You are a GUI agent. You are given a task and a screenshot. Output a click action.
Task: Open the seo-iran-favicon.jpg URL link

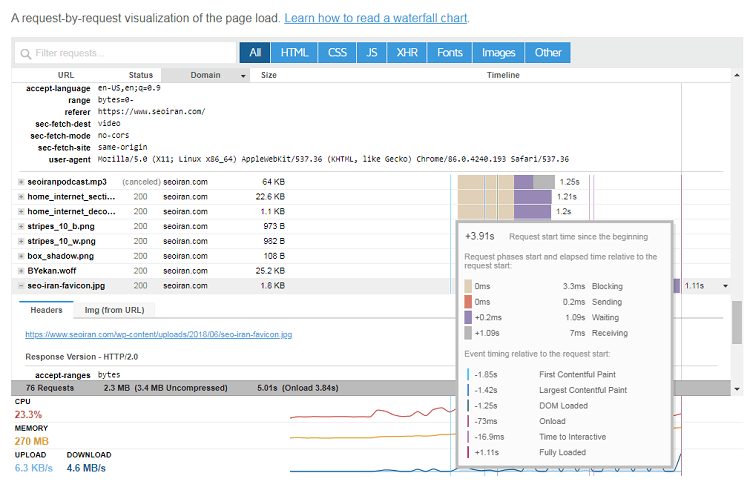click(158, 334)
